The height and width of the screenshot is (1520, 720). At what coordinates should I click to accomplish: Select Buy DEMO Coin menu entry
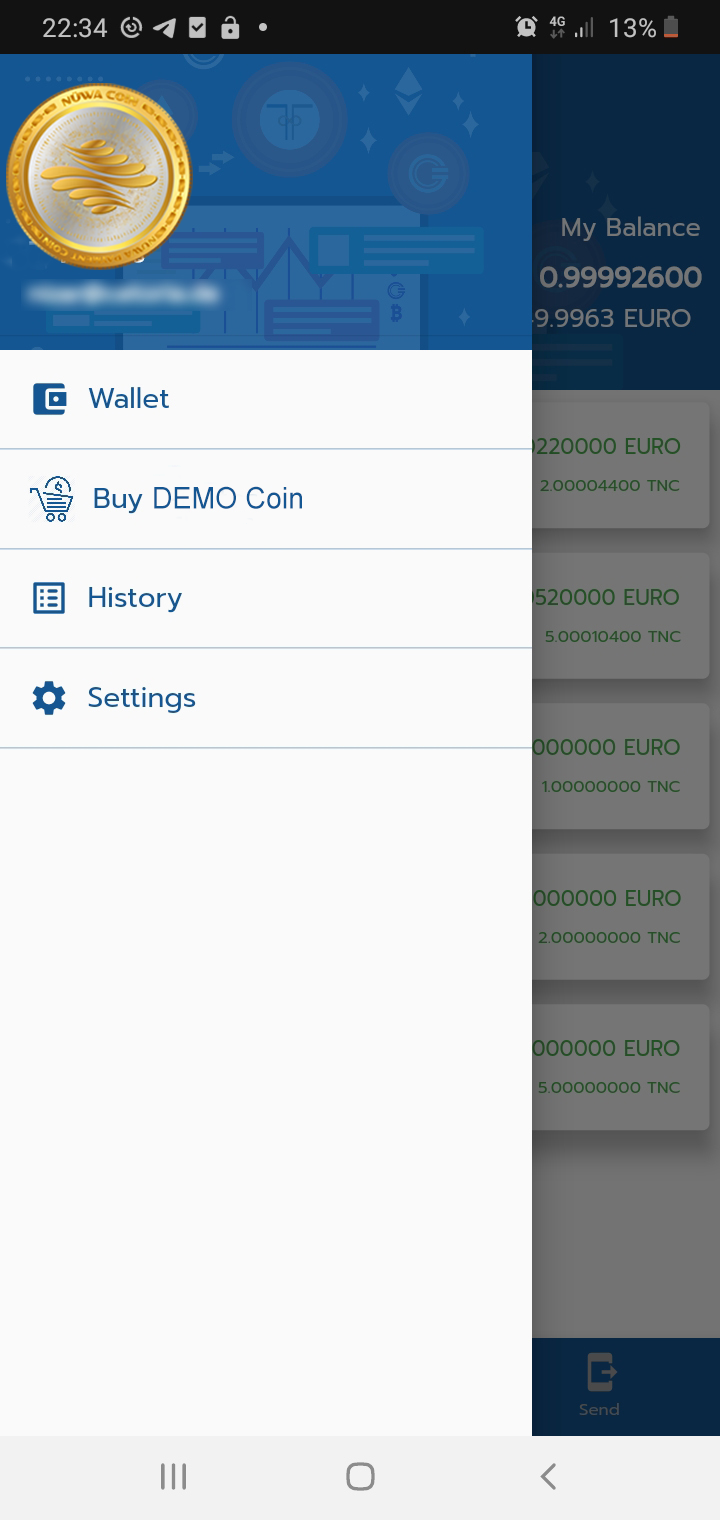click(198, 499)
